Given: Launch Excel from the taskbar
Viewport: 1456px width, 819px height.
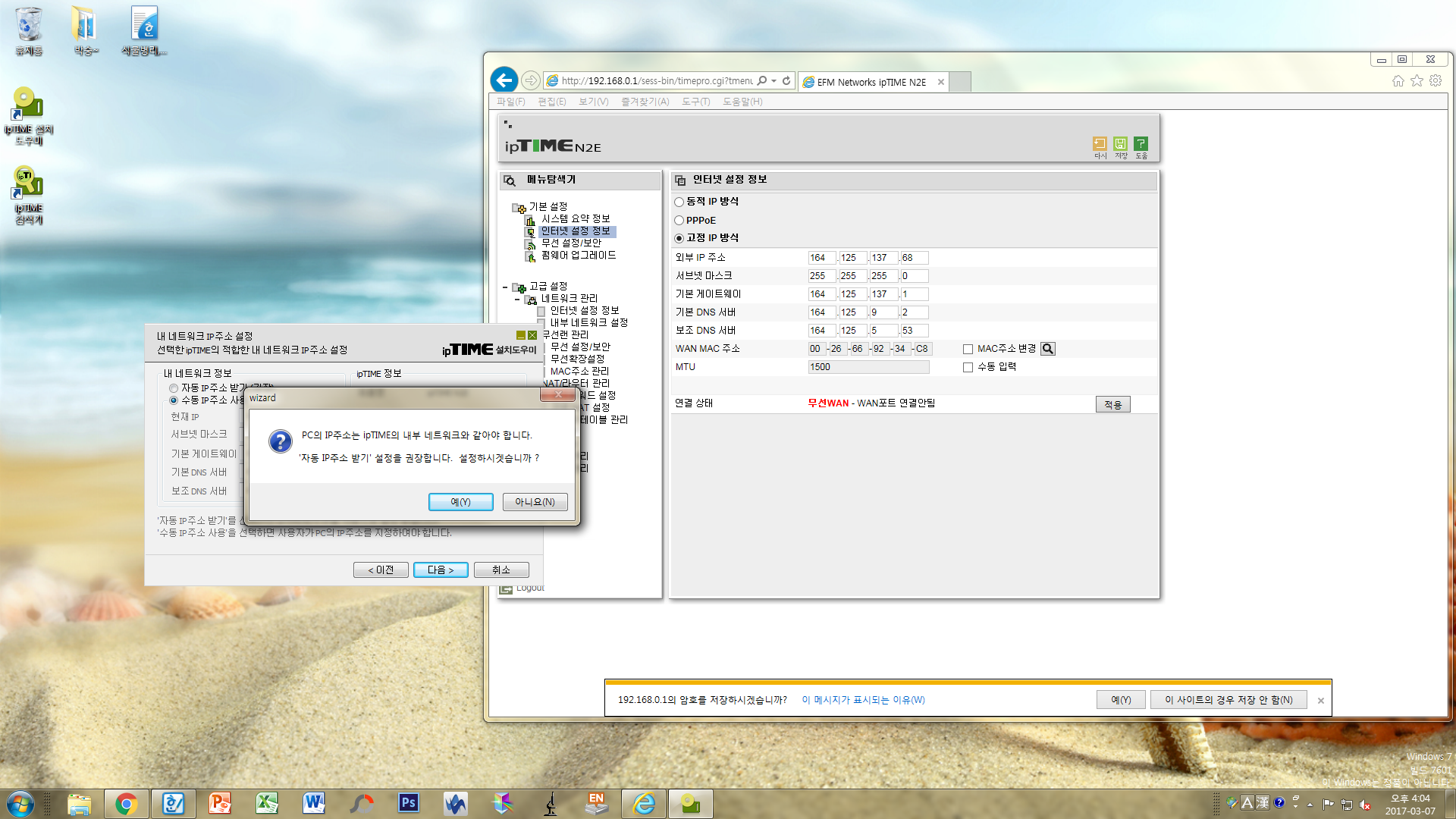Looking at the screenshot, I should [x=267, y=803].
